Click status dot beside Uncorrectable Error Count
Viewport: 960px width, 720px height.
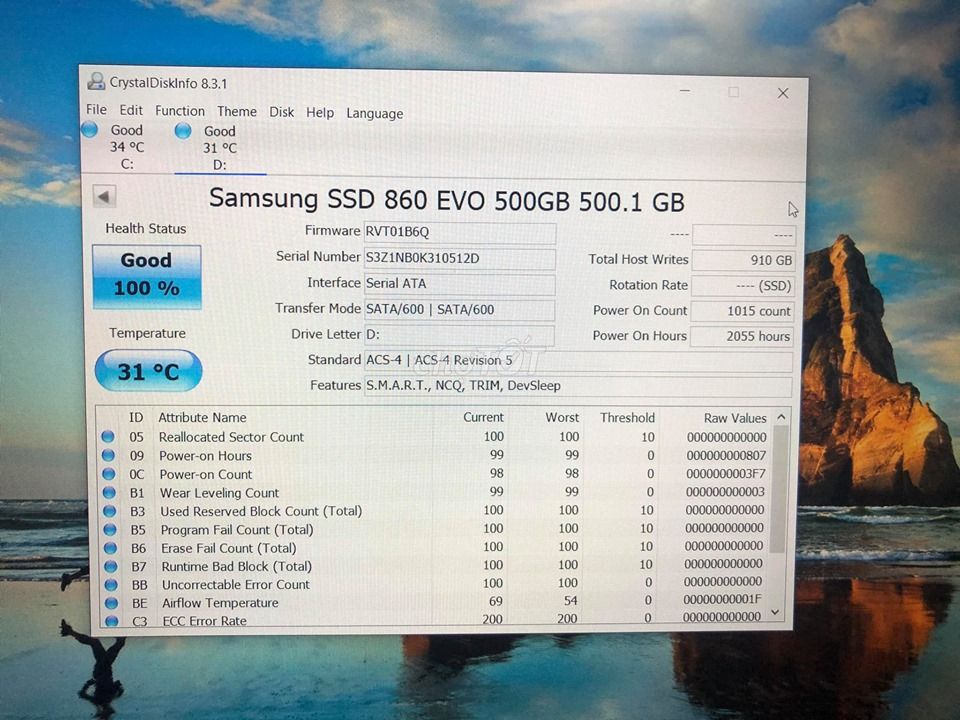(111, 585)
